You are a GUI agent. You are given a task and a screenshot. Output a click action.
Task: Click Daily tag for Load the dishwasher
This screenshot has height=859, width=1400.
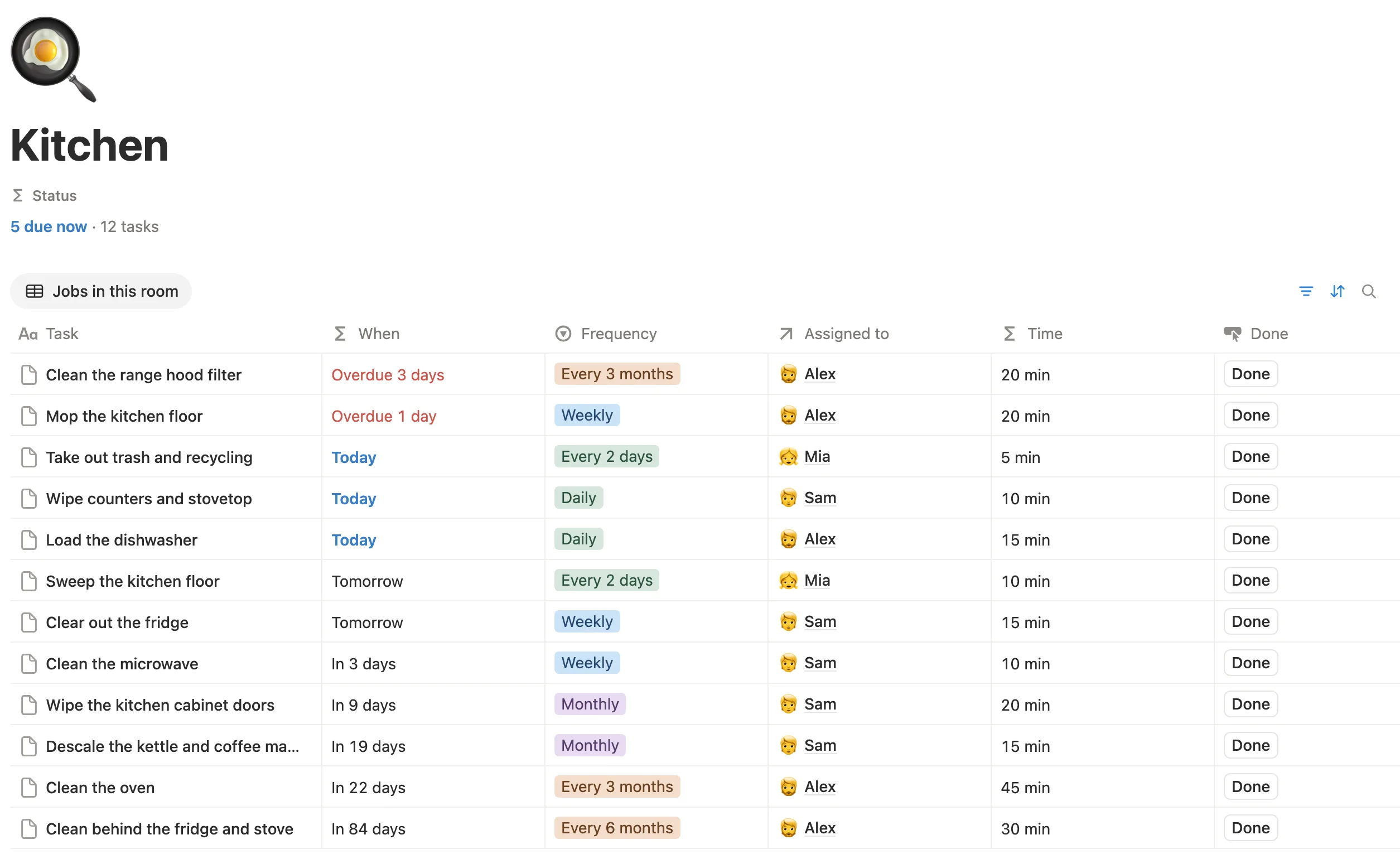pos(578,539)
